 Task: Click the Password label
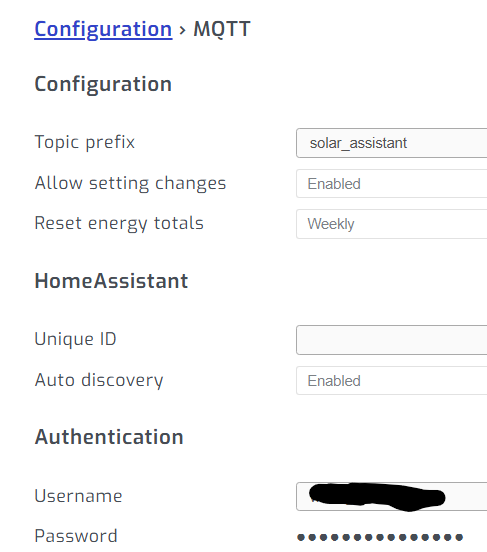click(x=76, y=536)
